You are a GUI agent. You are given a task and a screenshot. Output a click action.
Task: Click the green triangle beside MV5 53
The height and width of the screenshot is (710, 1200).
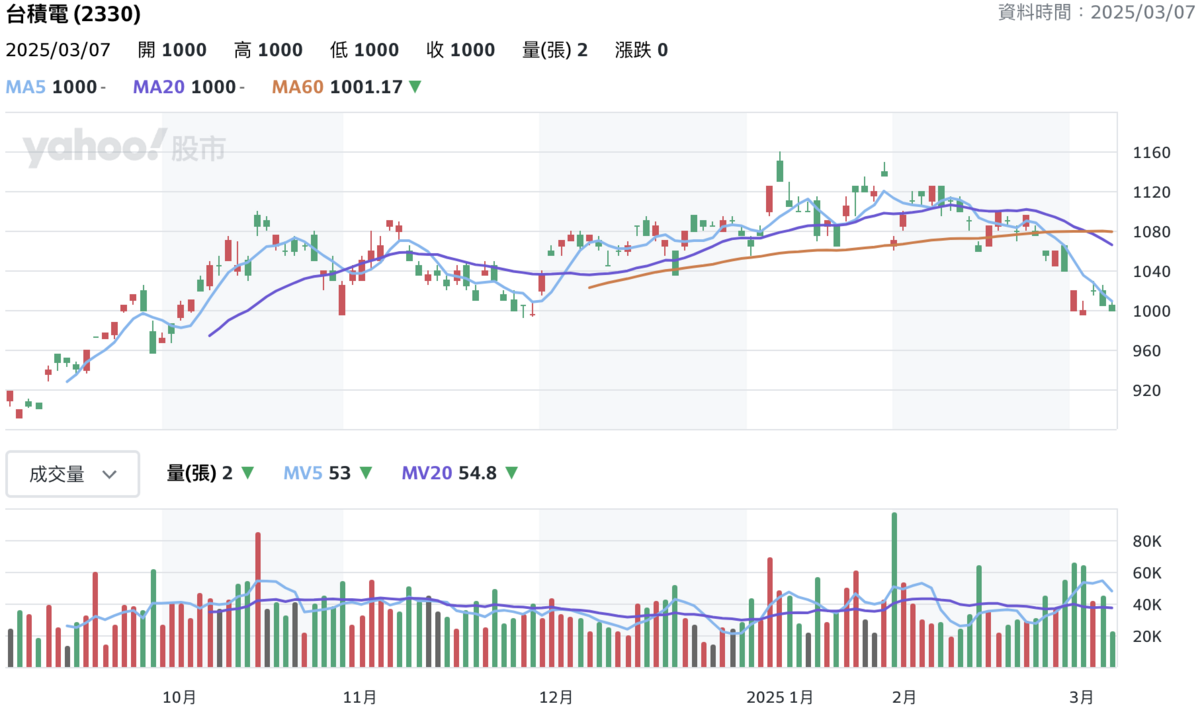point(366,473)
